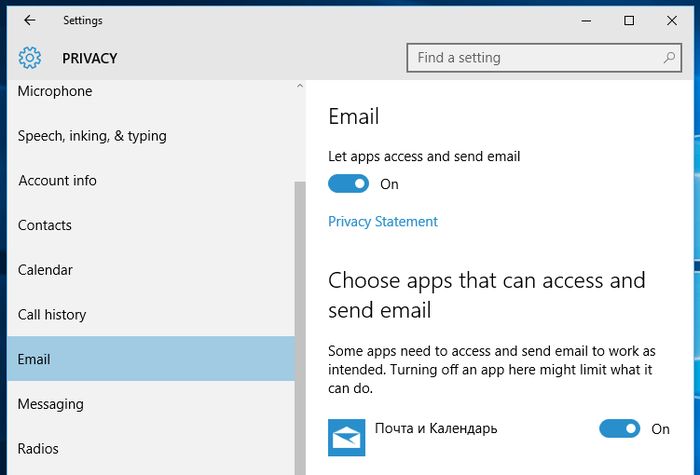The height and width of the screenshot is (475, 700).
Task: Open the Privacy Statement link
Action: (383, 222)
